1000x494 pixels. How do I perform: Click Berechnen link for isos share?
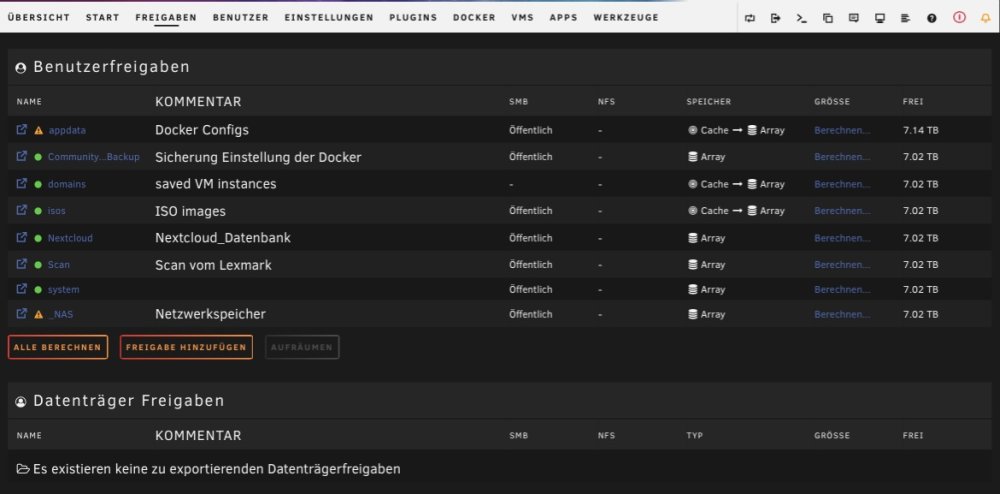click(x=842, y=210)
